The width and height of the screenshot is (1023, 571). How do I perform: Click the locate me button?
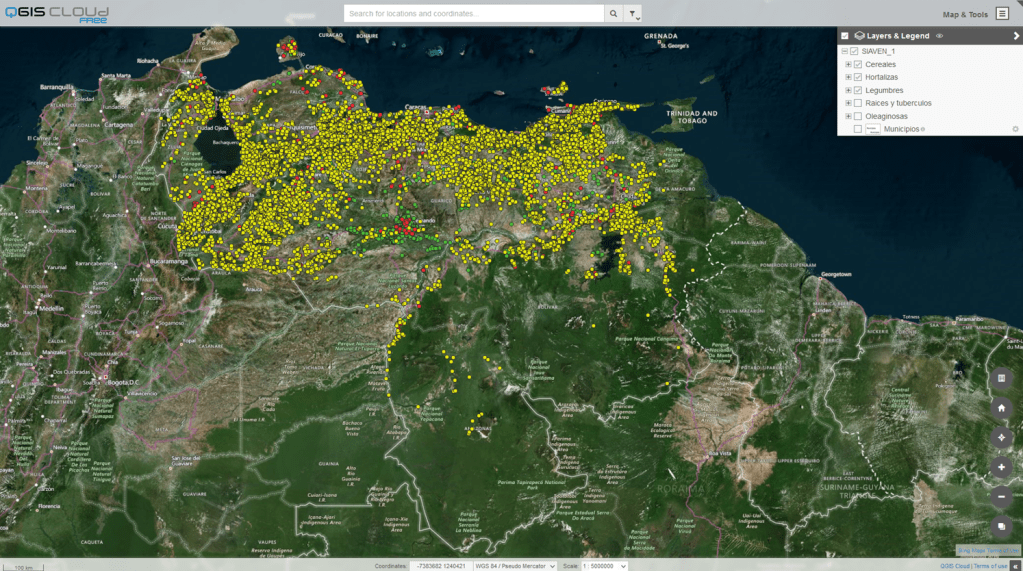(1001, 438)
